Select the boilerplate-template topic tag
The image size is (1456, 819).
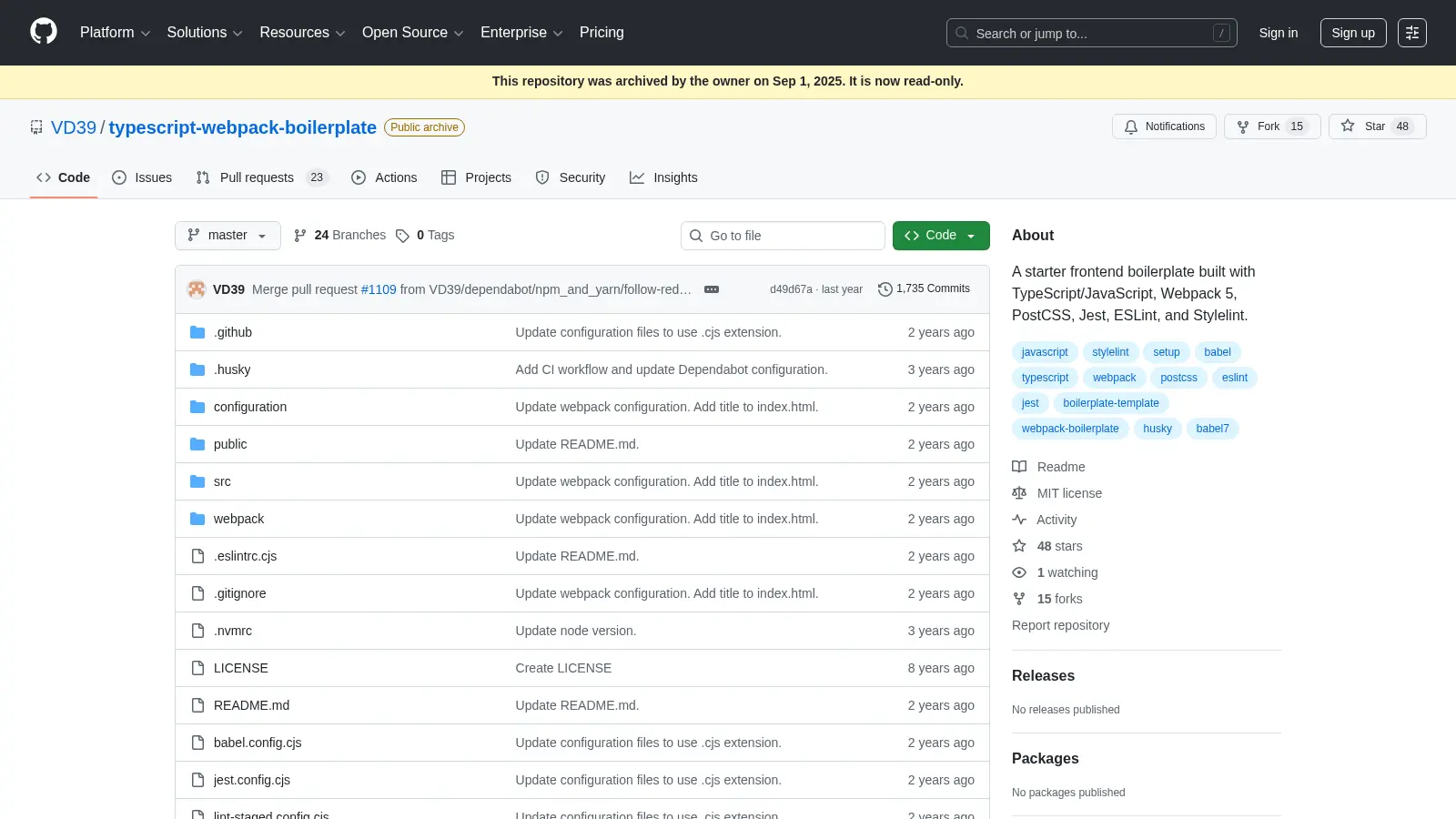(x=1111, y=403)
